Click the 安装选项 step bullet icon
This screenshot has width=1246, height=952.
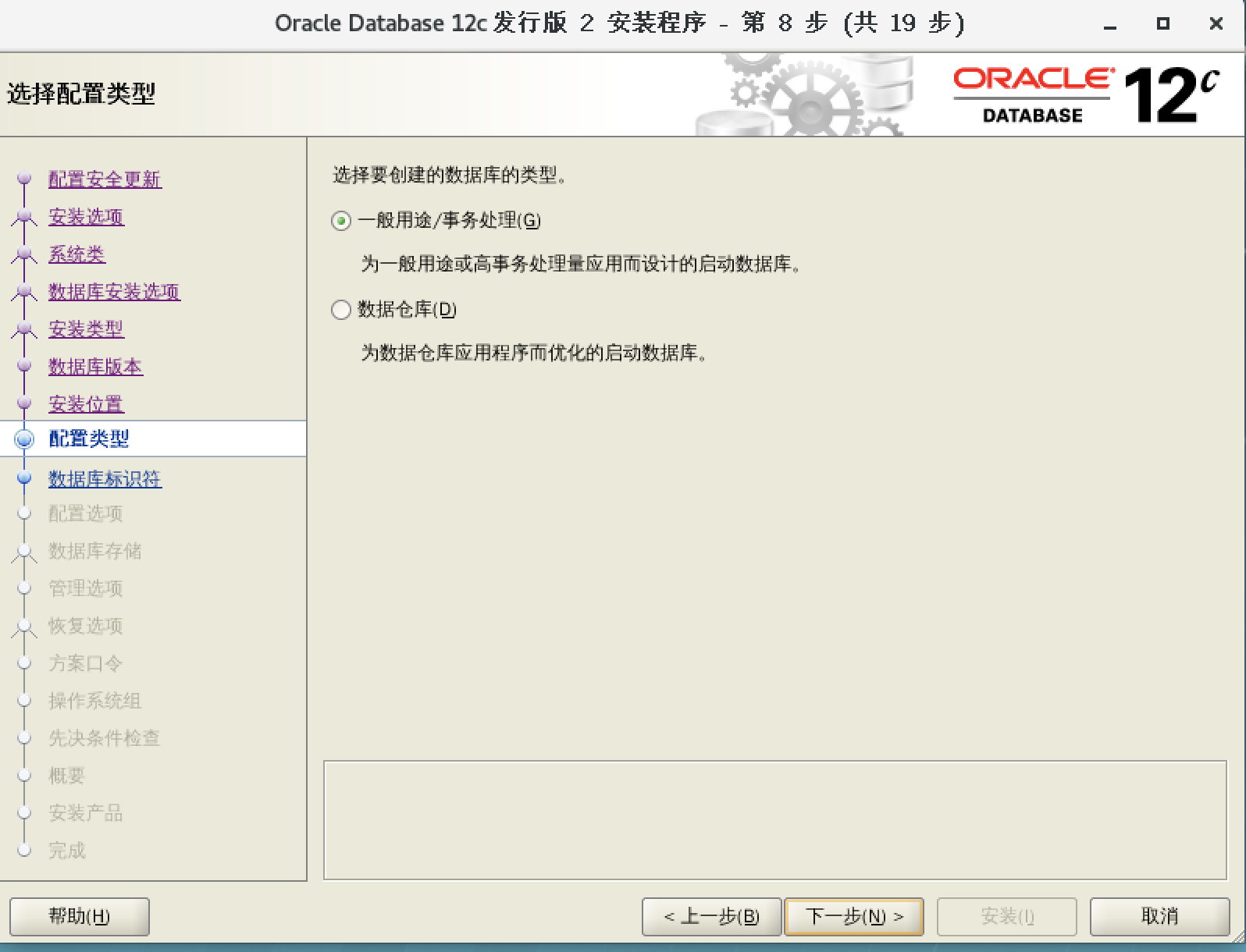click(24, 215)
